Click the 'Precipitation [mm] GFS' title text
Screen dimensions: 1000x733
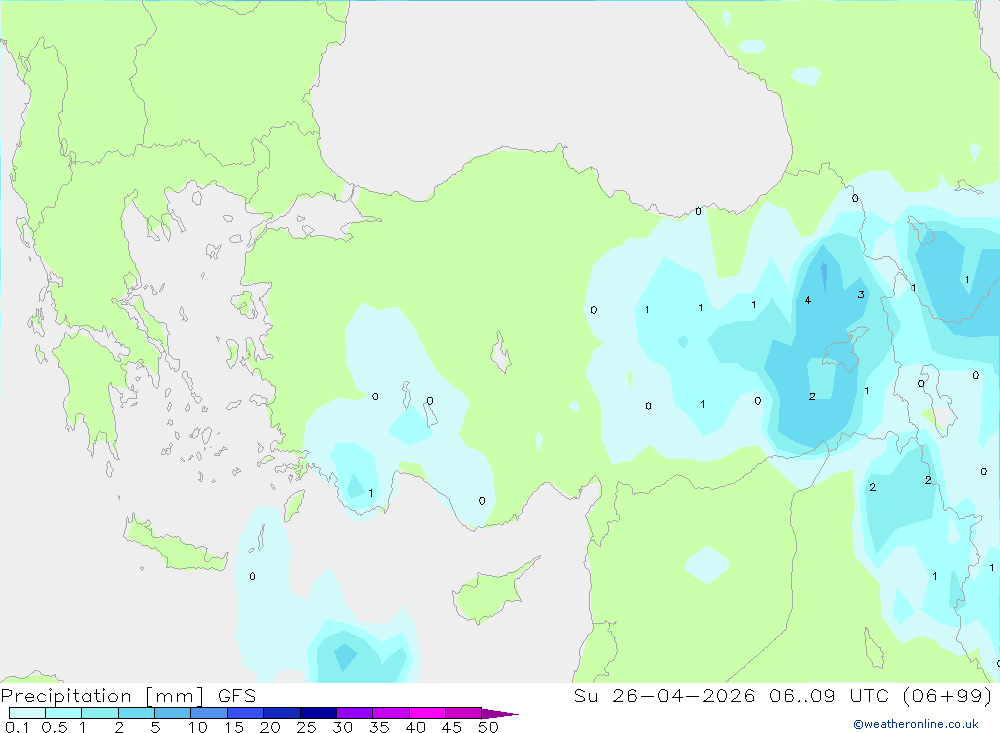(x=128, y=696)
